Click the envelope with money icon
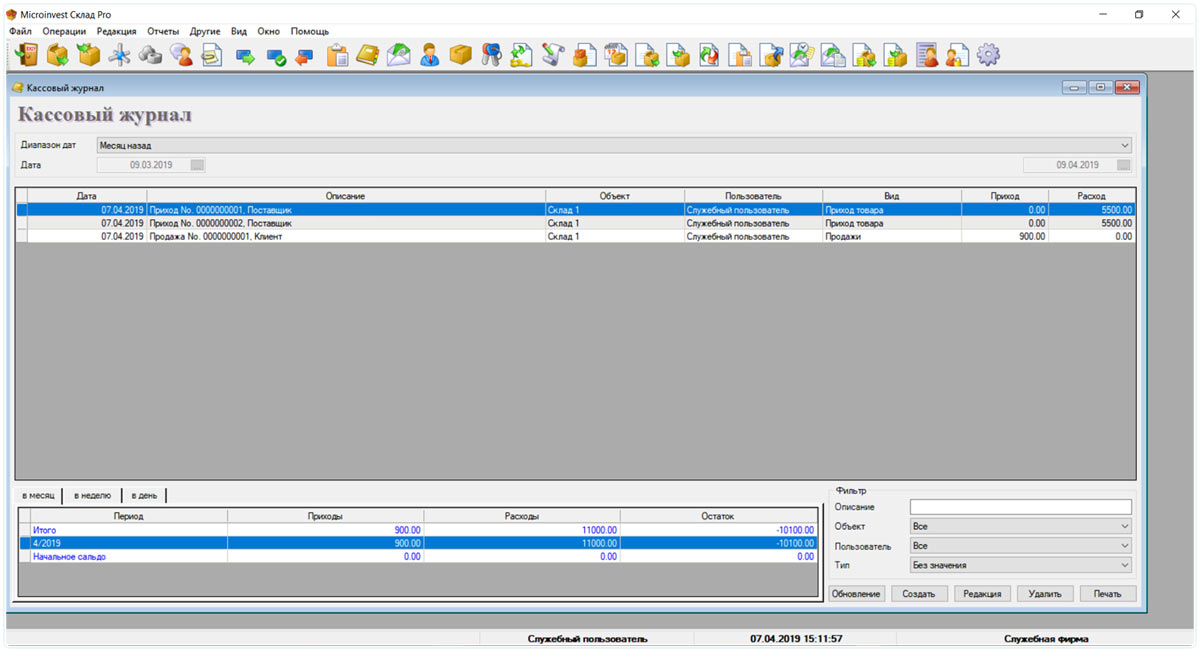 tap(399, 55)
